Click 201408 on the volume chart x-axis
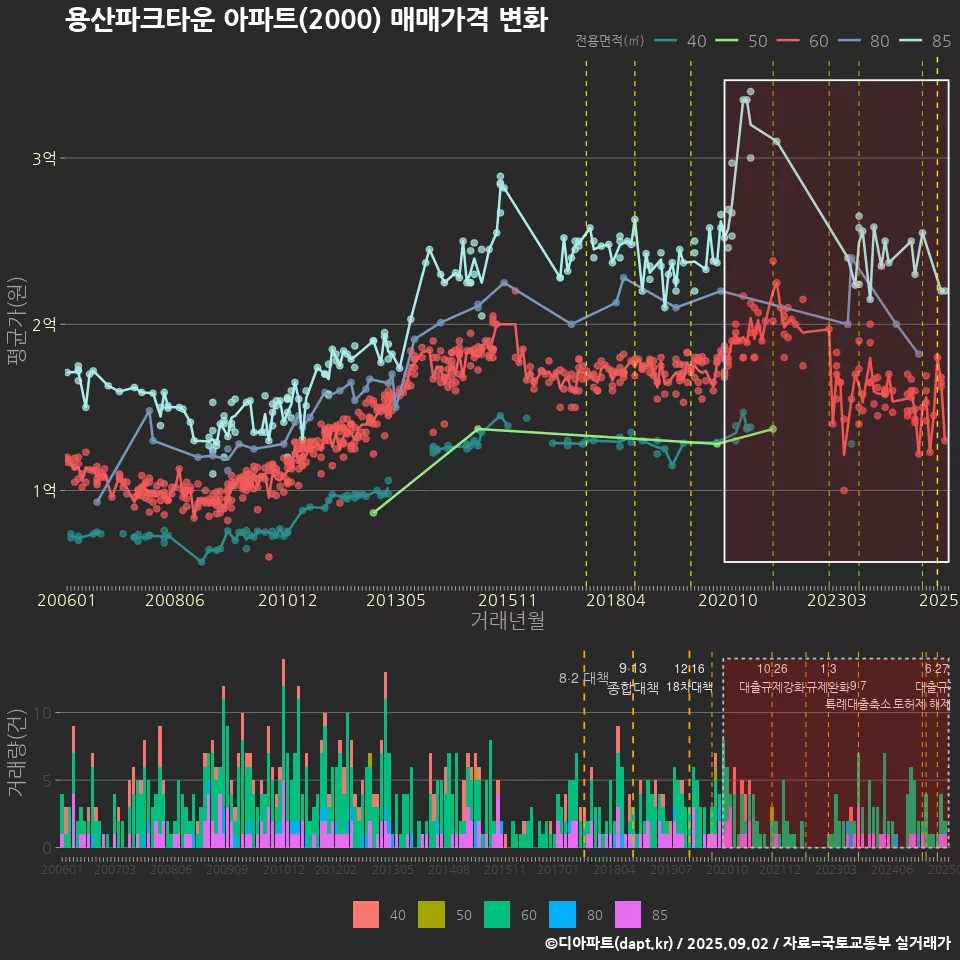 pos(449,869)
